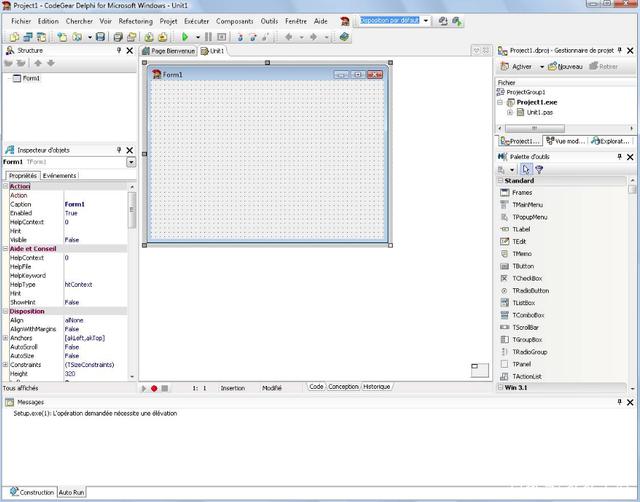Switch to the Historique tab
The height and width of the screenshot is (502, 640).
(x=377, y=386)
